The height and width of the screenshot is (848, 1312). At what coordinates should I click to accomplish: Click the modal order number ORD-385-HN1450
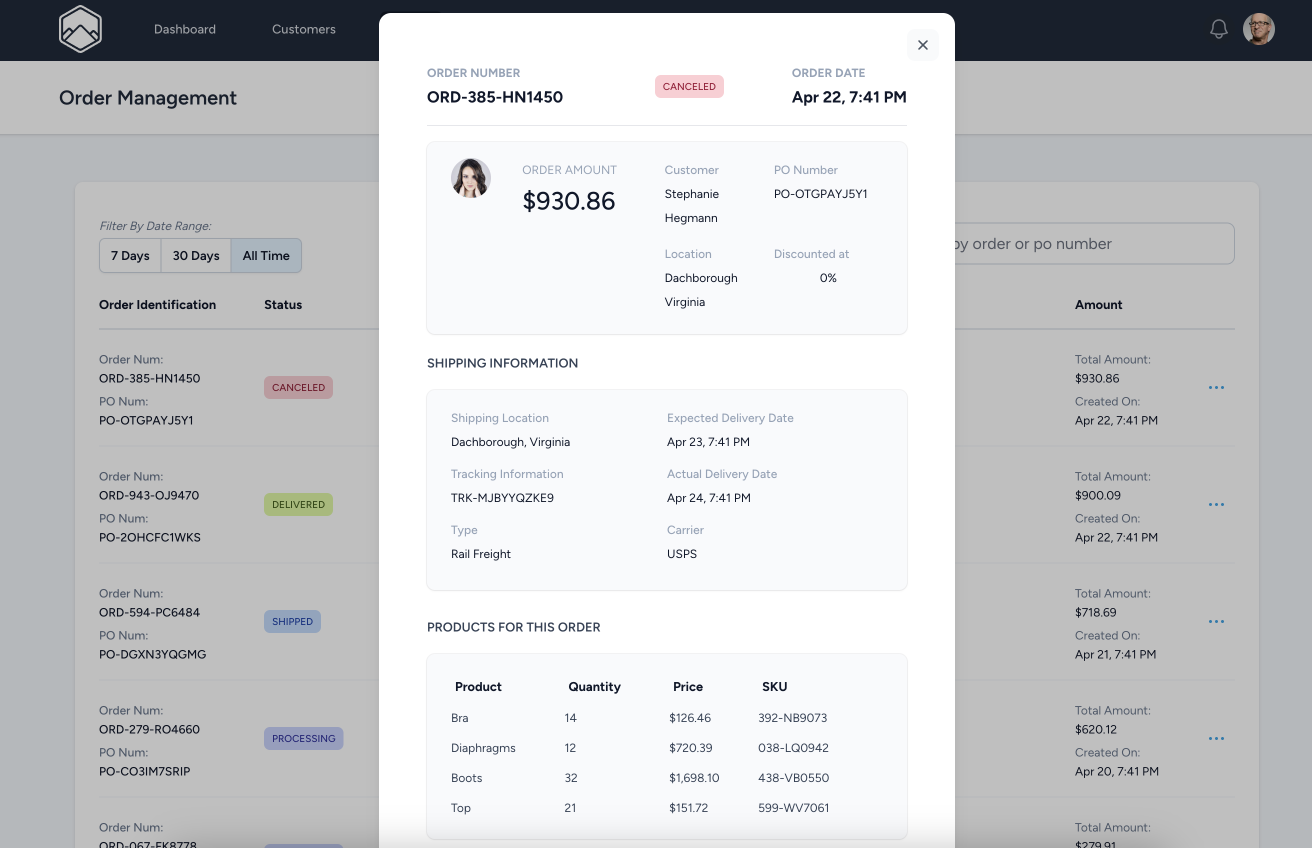[495, 97]
